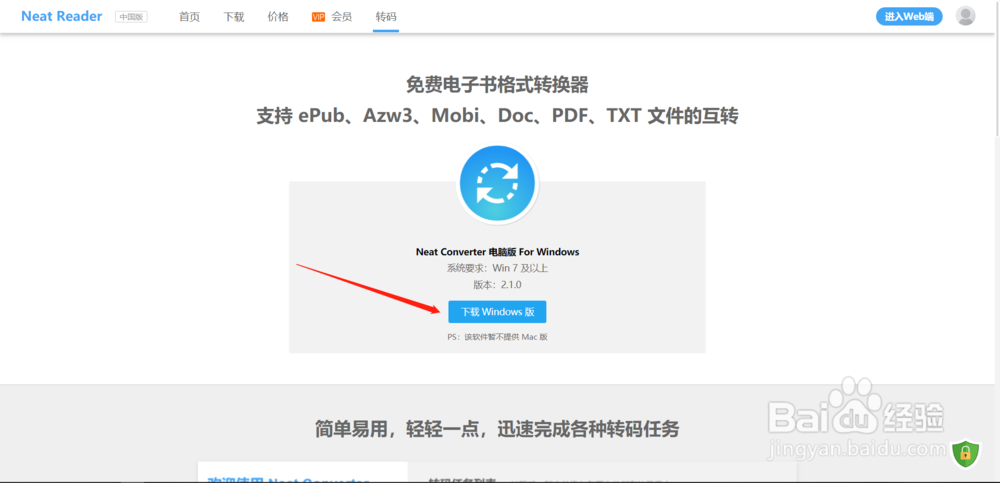This screenshot has height=483, width=1000.
Task: Click the blue converter sync icon
Action: [498, 184]
